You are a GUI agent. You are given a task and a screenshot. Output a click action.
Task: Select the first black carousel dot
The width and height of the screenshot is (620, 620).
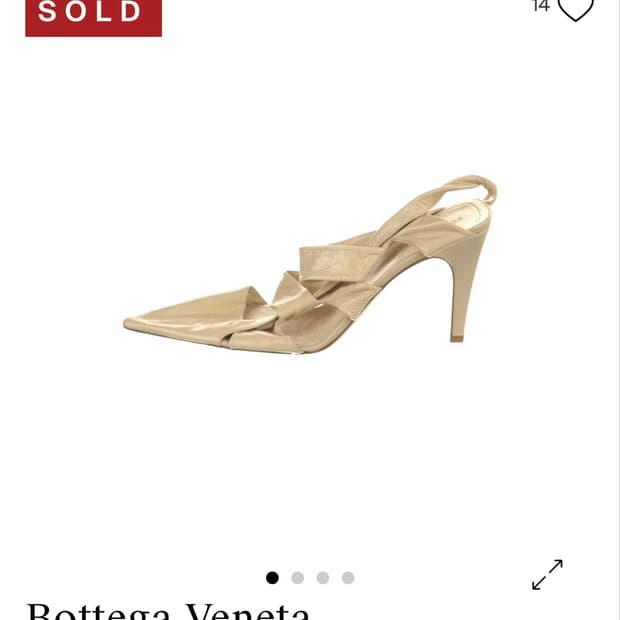tap(272, 578)
